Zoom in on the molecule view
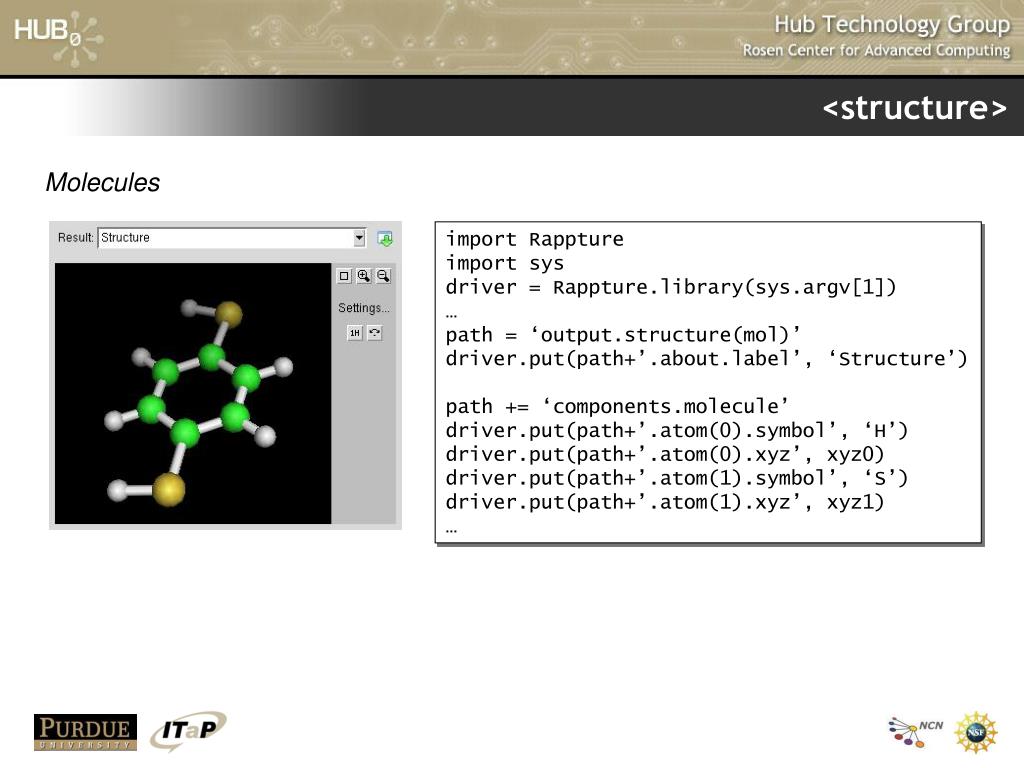Screen dimensions: 1024x768 (364, 276)
